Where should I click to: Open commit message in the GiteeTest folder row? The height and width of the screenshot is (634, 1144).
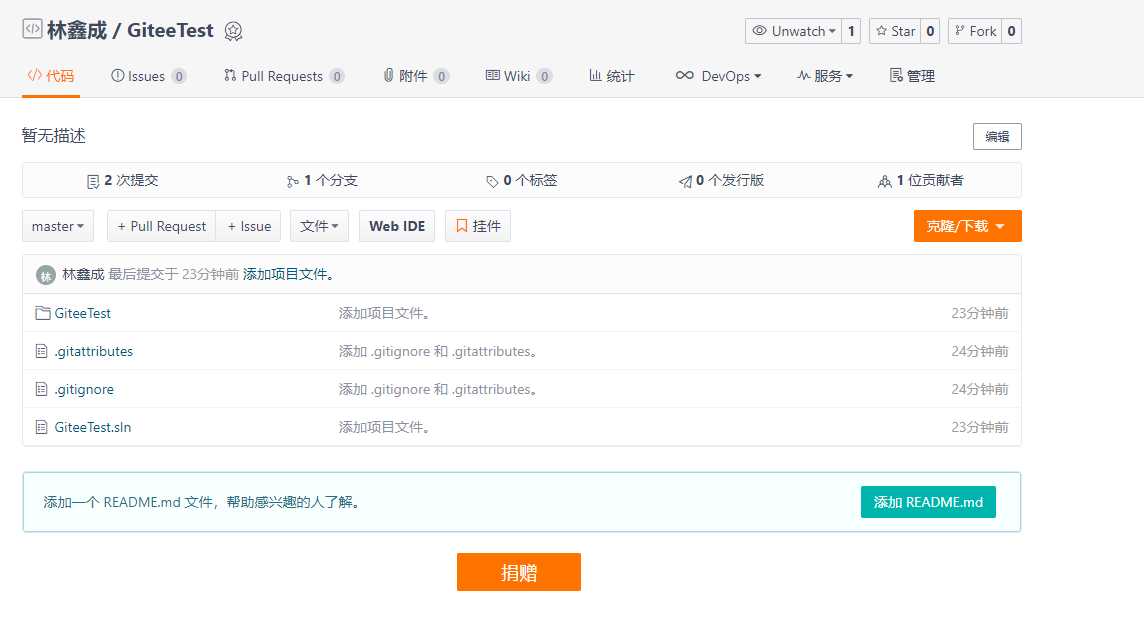[x=384, y=313]
